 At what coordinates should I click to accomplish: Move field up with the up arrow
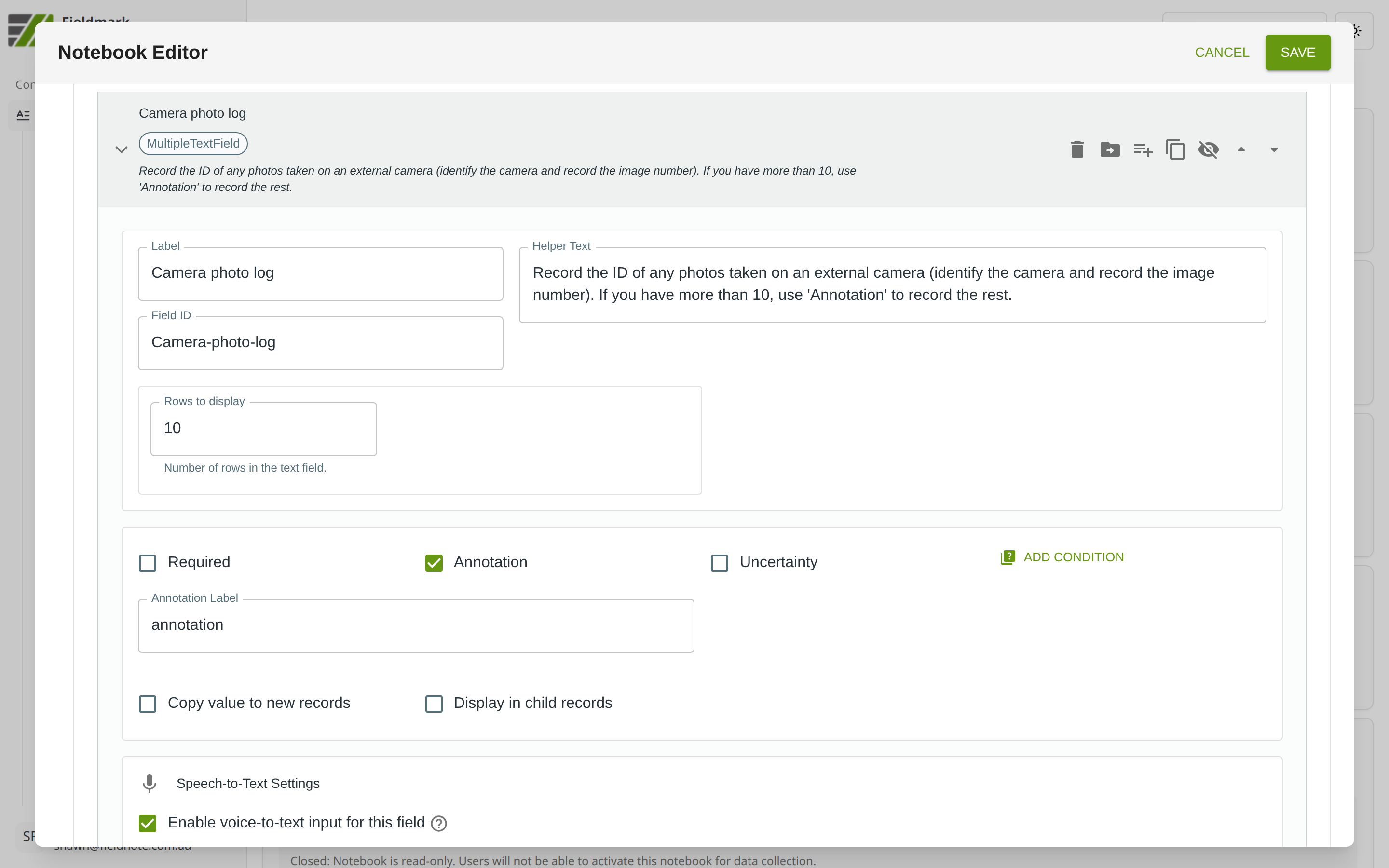(1241, 150)
